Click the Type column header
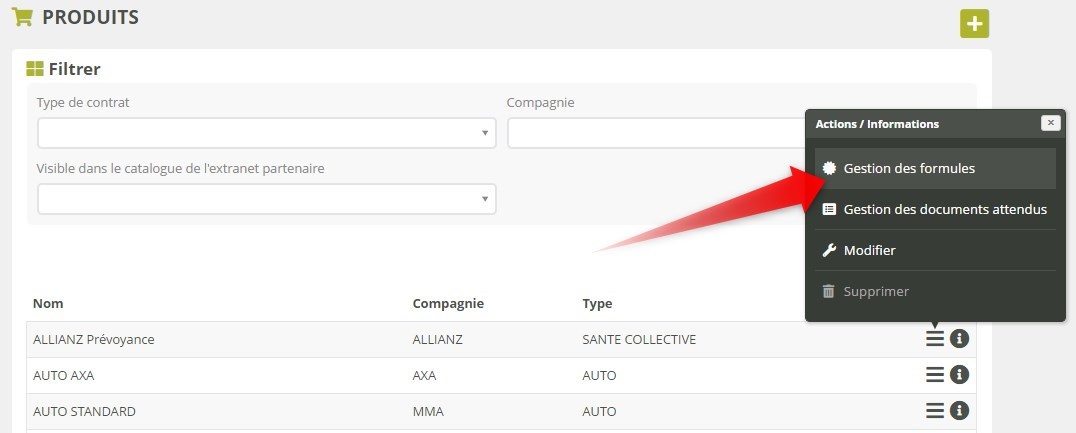1076x433 pixels. click(597, 303)
